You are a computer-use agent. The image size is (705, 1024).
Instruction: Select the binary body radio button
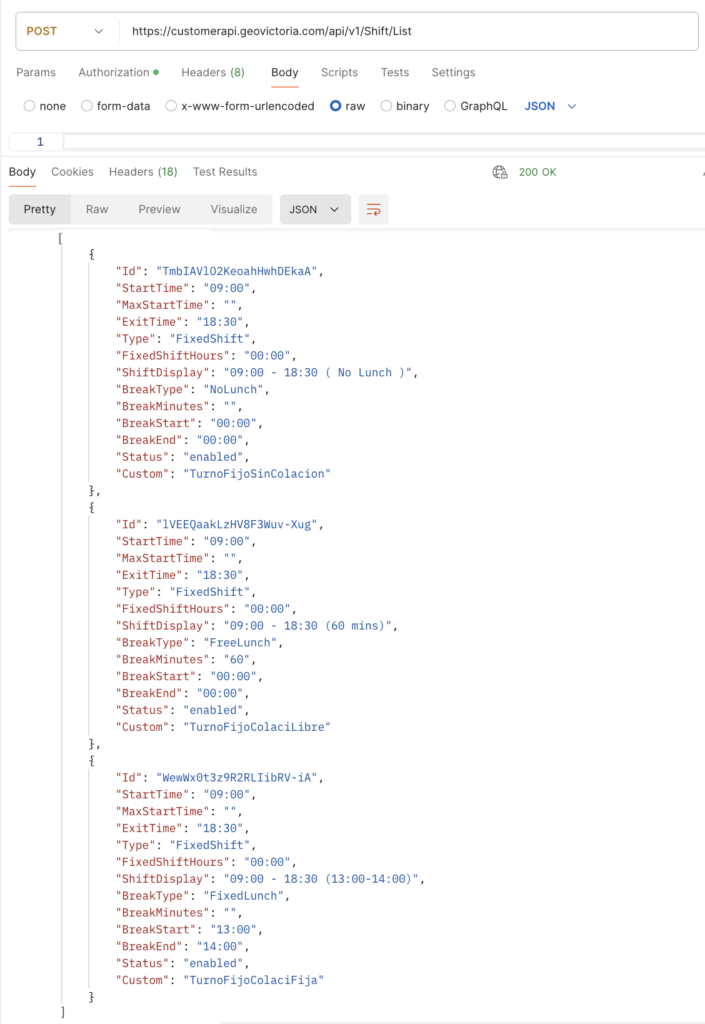tap(386, 106)
